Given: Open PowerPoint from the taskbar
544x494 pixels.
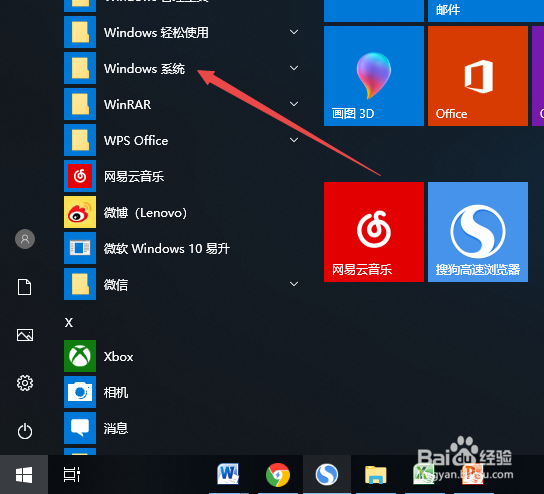Looking at the screenshot, I should (473, 474).
